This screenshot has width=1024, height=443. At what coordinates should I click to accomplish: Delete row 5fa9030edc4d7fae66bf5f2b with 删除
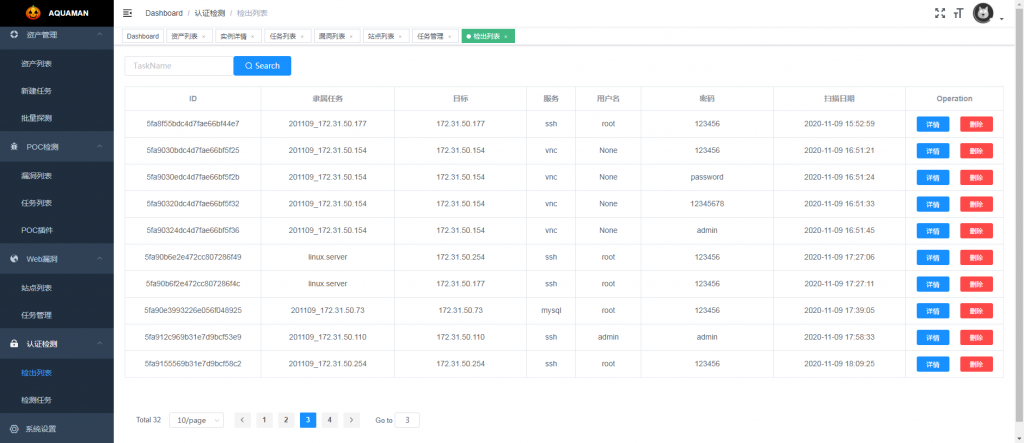[976, 178]
